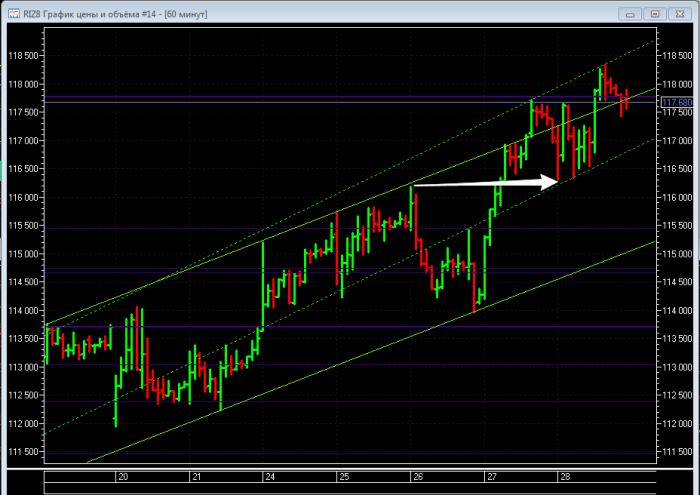Minimize the RIZ8 chart window
Image resolution: width=700 pixels, height=495 pixels.
point(630,14)
